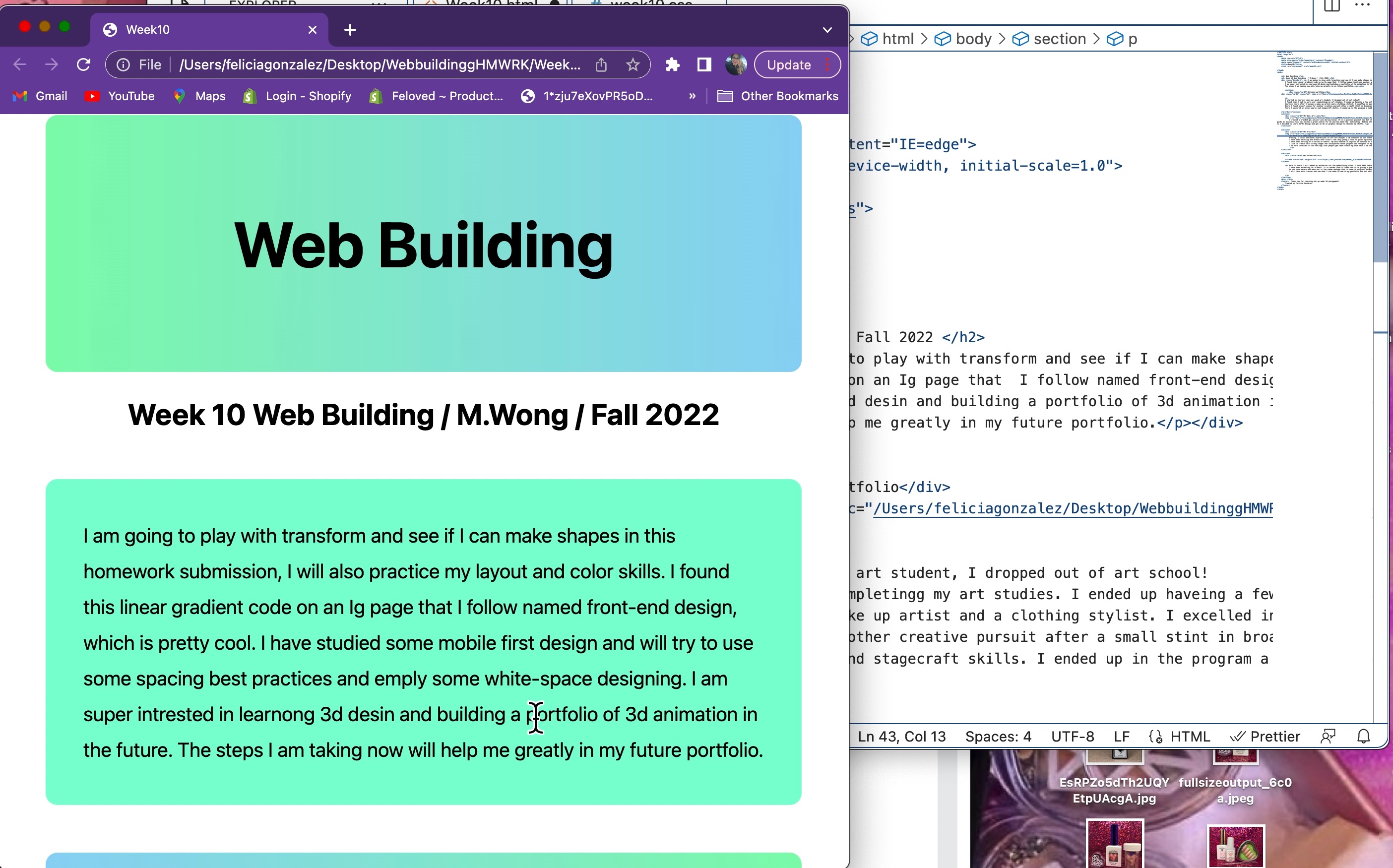Viewport: 1393px width, 868px height.
Task: Reload the Week10 page
Action: click(84, 64)
